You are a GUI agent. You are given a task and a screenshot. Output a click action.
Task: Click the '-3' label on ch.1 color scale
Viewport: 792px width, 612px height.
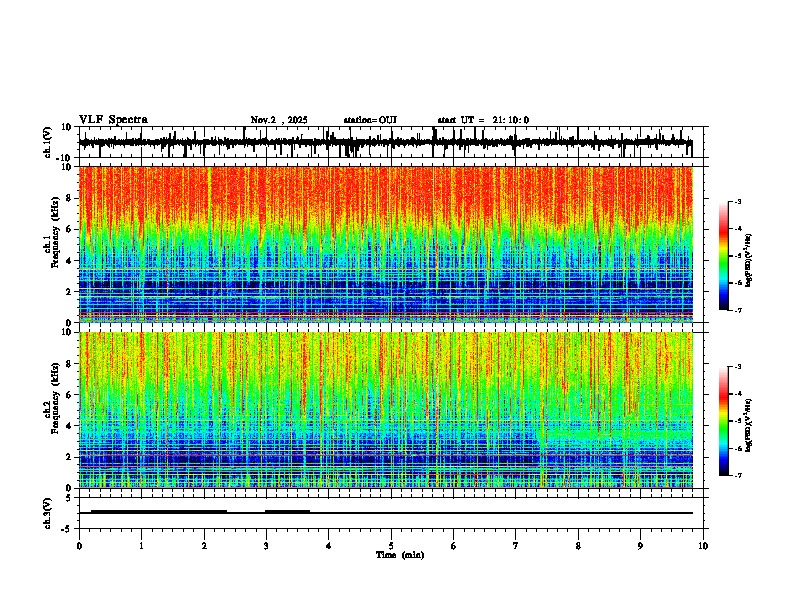(x=738, y=202)
